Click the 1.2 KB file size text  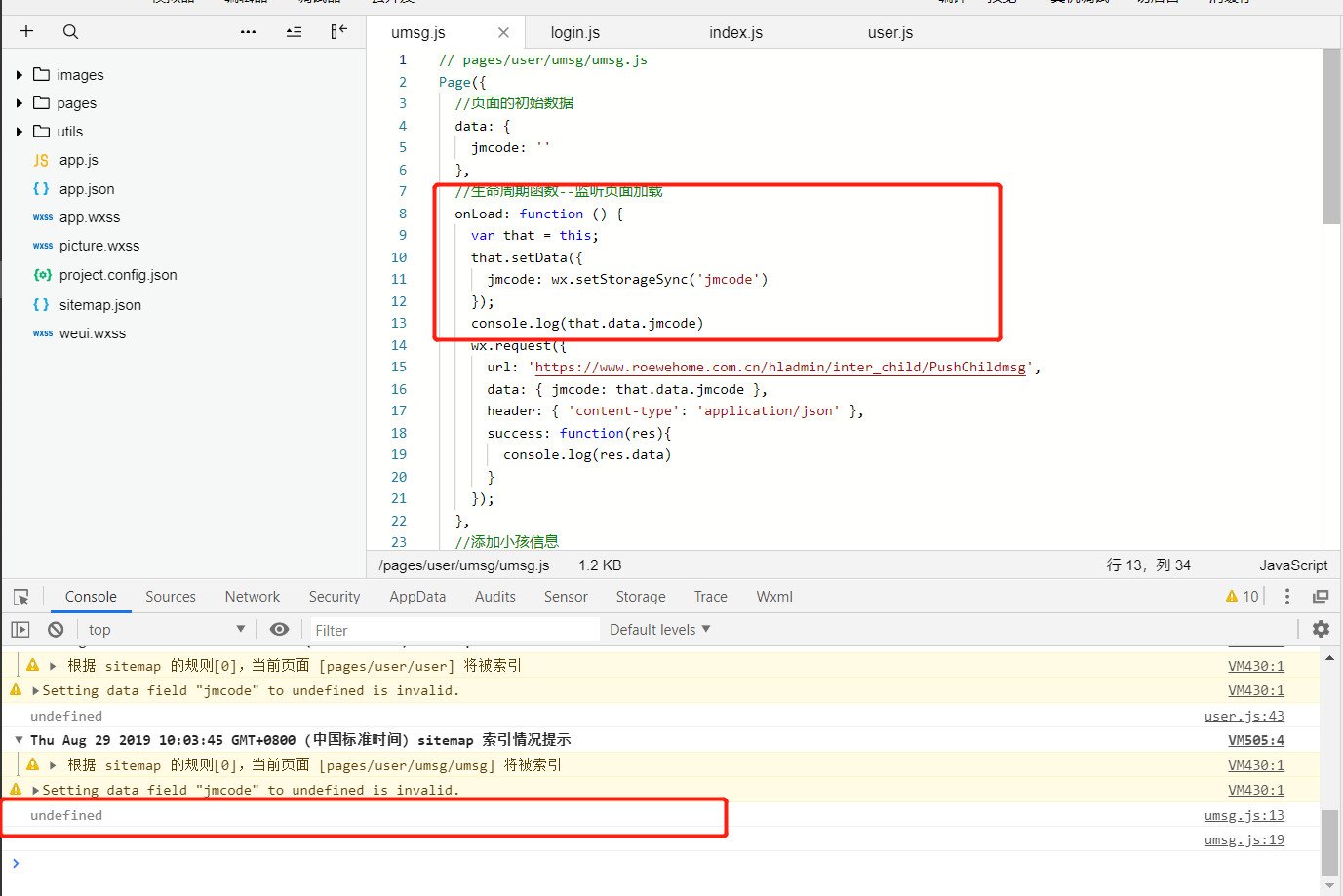[600, 565]
